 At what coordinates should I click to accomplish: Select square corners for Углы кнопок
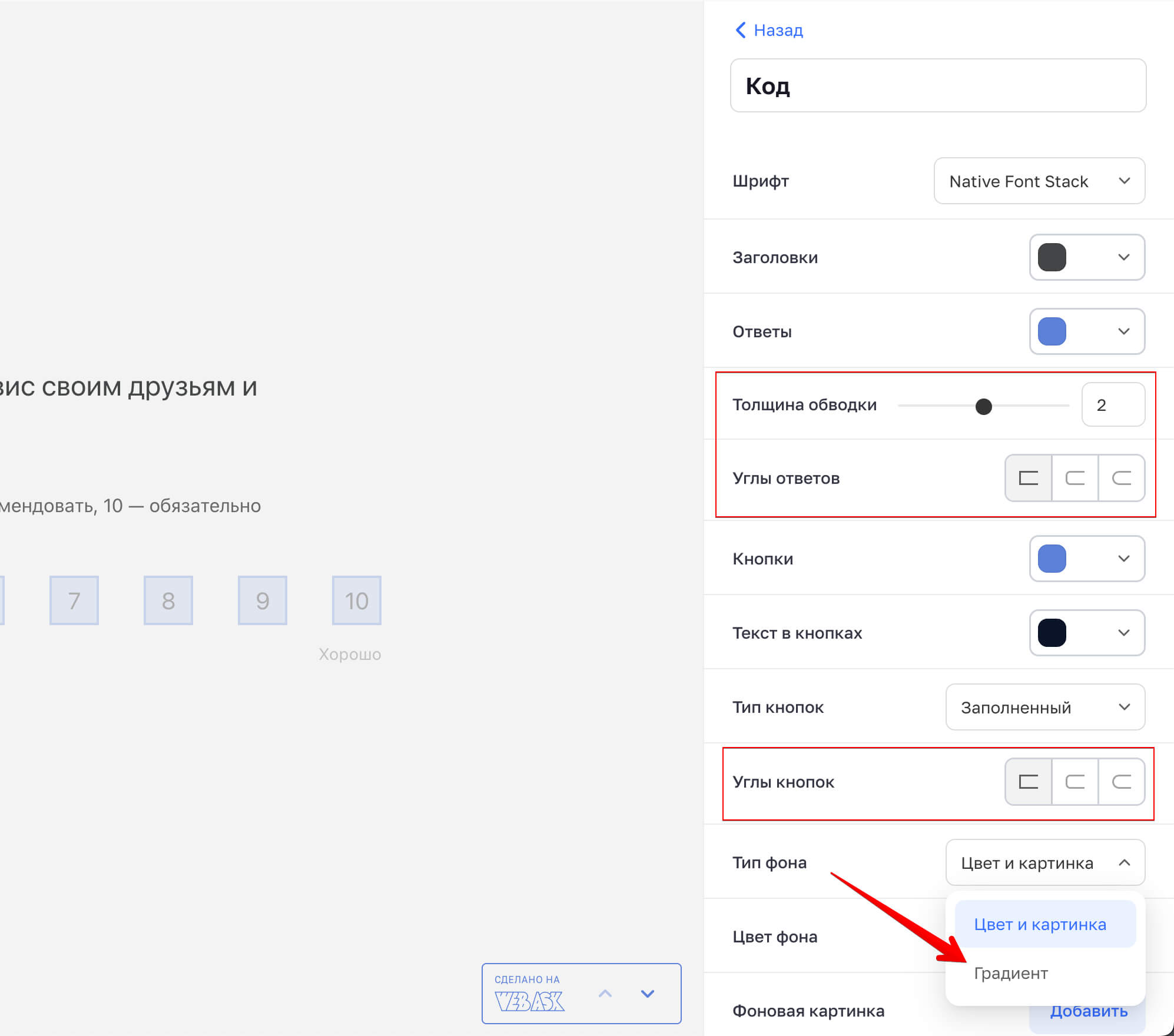1028,782
